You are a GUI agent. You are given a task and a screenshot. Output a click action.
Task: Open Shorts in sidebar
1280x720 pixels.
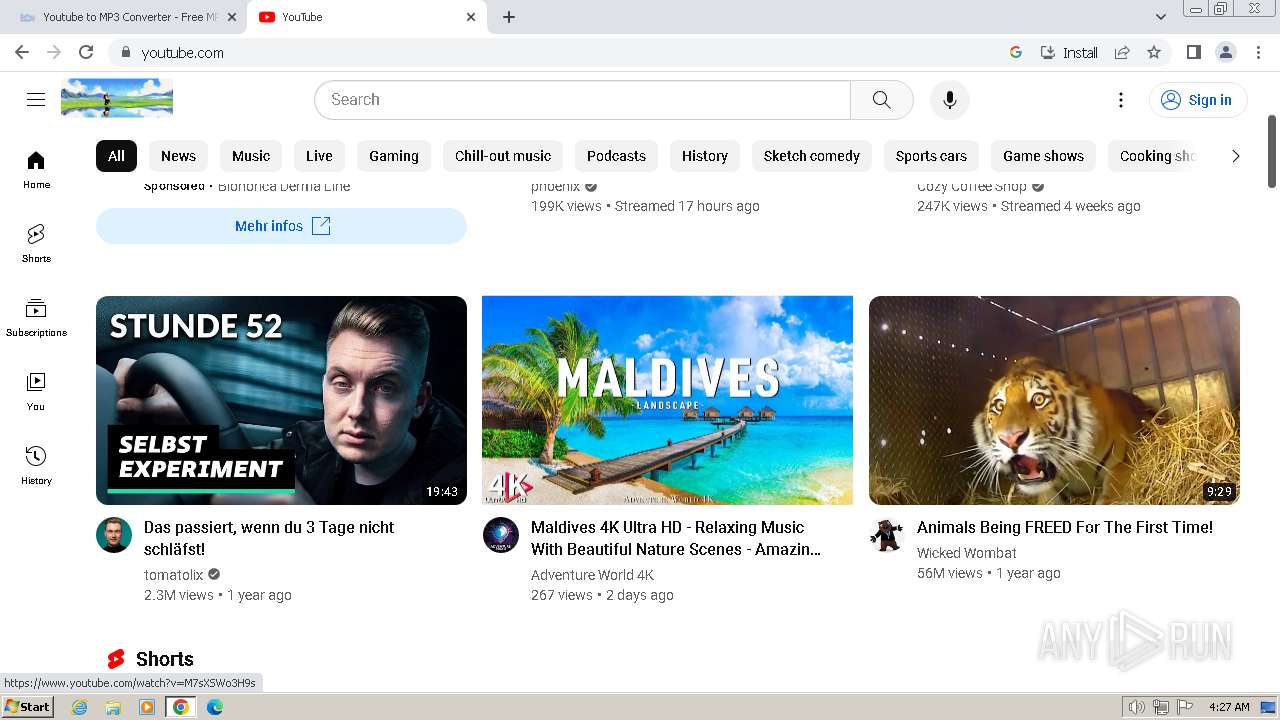[36, 244]
